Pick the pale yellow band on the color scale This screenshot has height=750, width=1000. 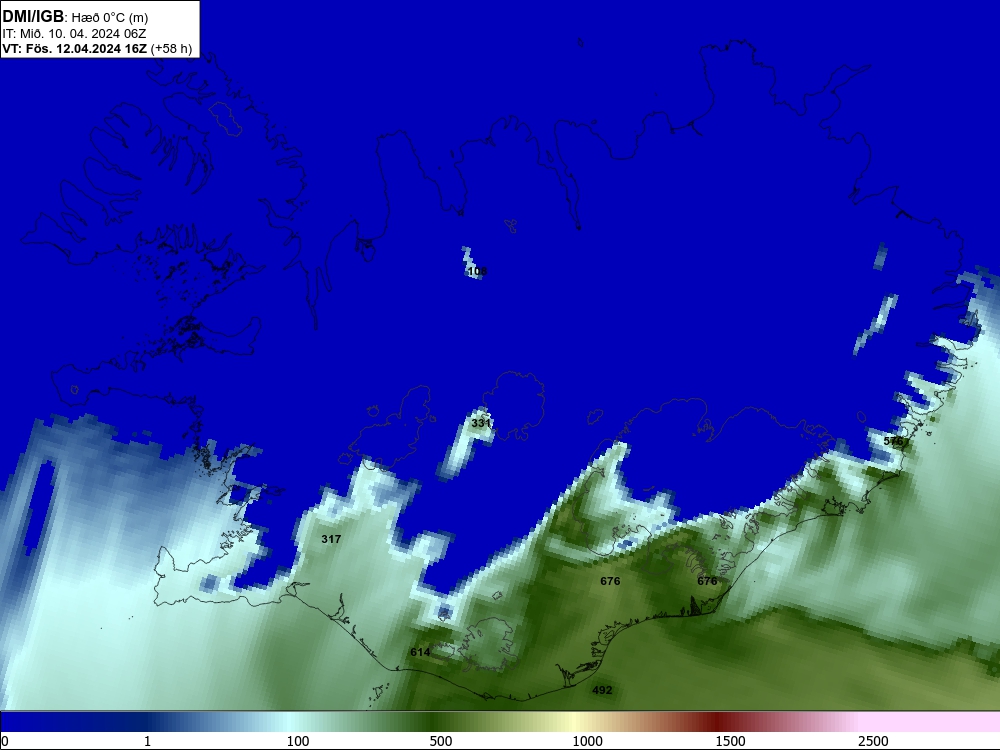tap(574, 722)
